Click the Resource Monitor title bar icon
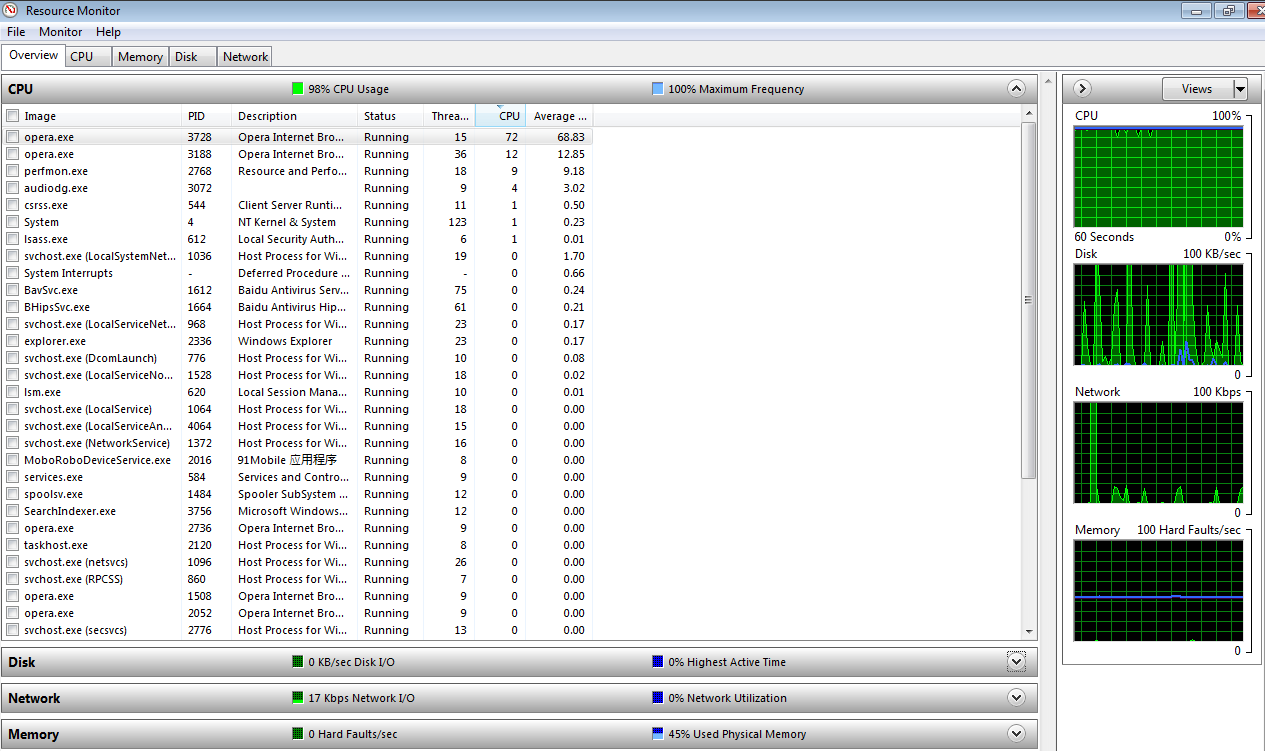This screenshot has width=1265, height=751. point(11,11)
